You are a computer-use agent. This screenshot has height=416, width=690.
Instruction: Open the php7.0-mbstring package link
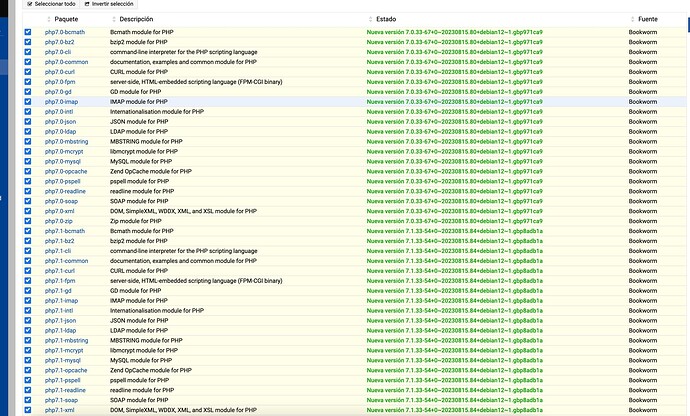66,142
